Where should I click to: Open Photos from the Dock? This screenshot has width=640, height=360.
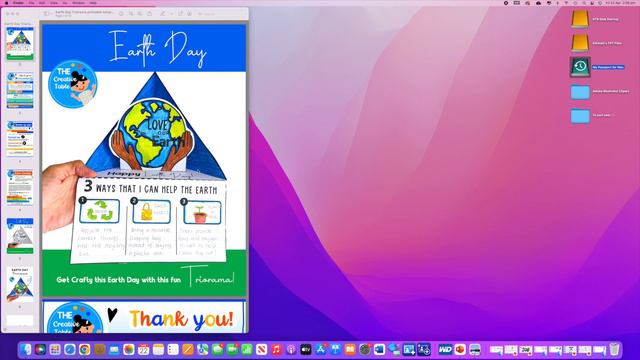click(x=129, y=349)
